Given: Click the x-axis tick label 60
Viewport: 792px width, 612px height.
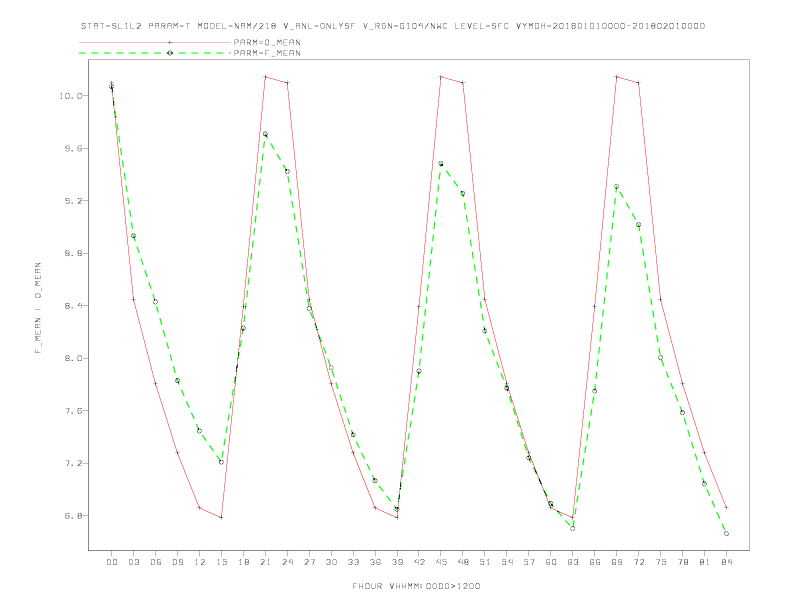Looking at the screenshot, I should (551, 562).
